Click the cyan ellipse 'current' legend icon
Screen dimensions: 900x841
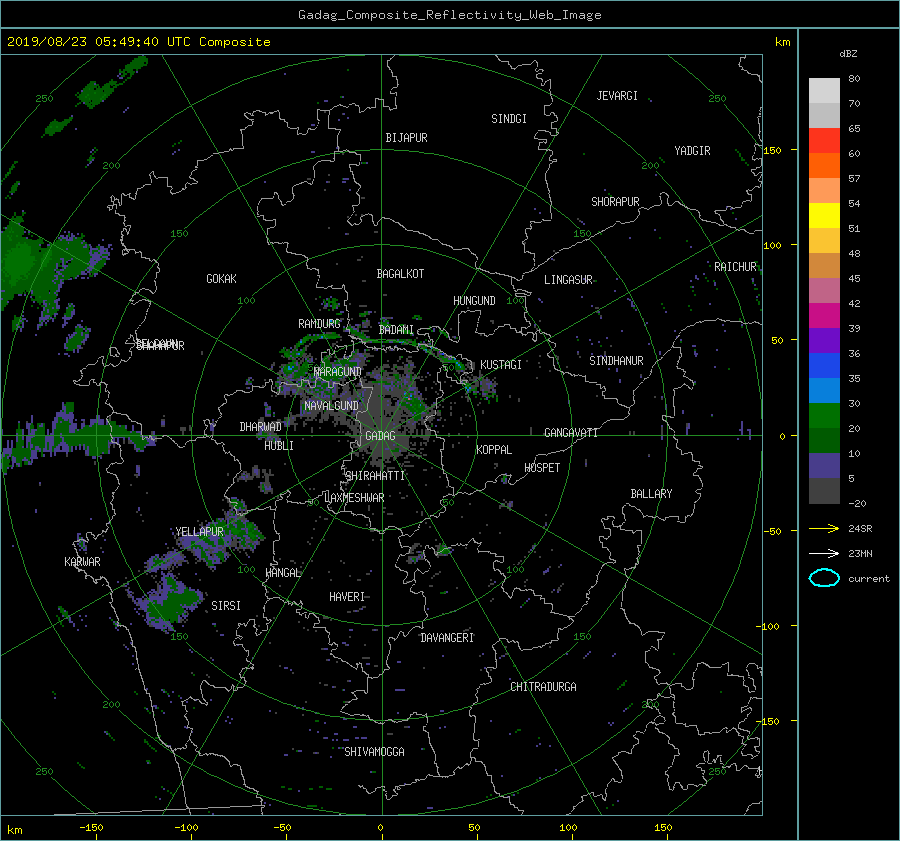click(824, 578)
